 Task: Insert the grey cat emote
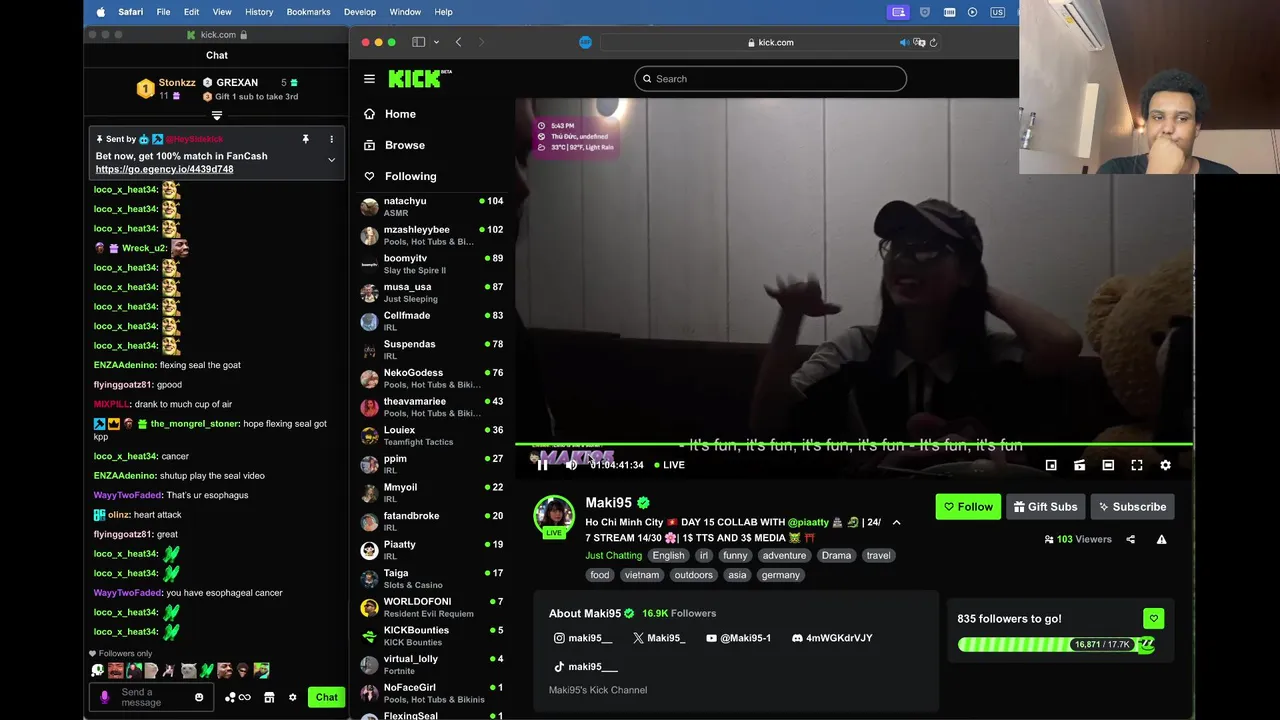coord(189,671)
